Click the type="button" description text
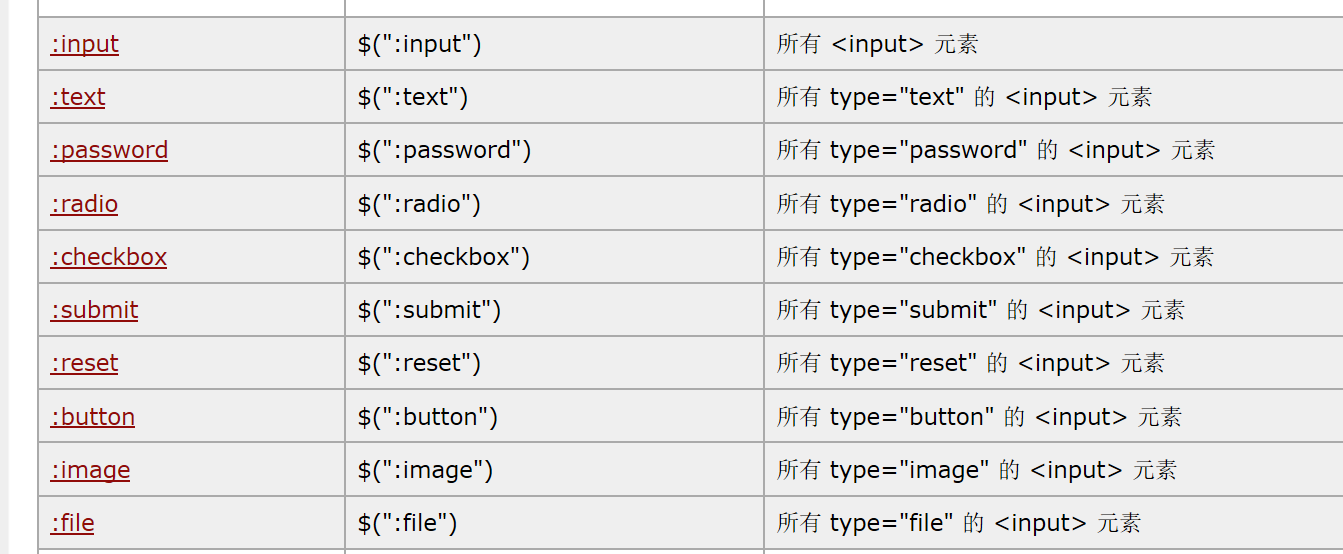 [979, 417]
